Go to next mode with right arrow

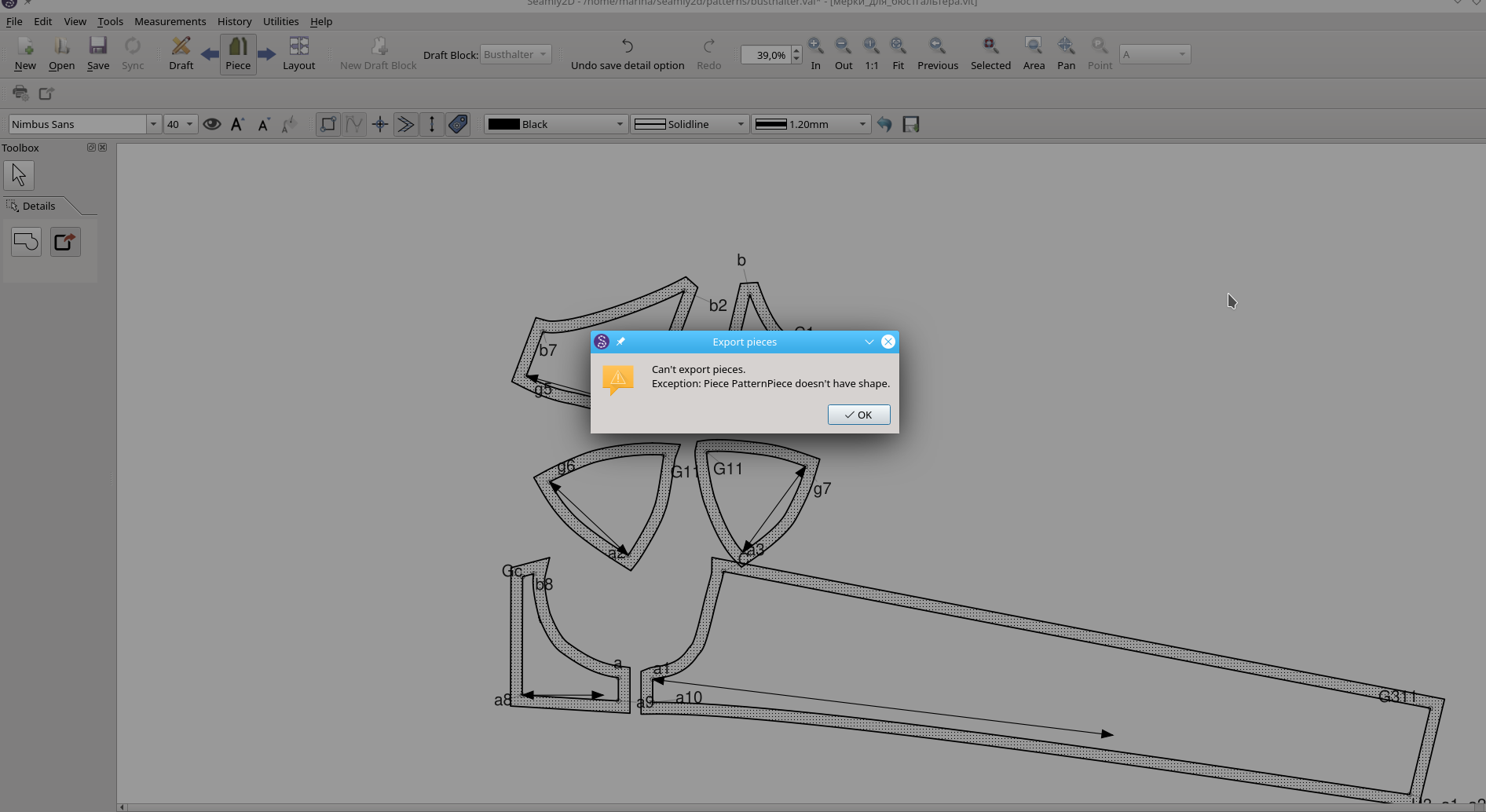267,54
